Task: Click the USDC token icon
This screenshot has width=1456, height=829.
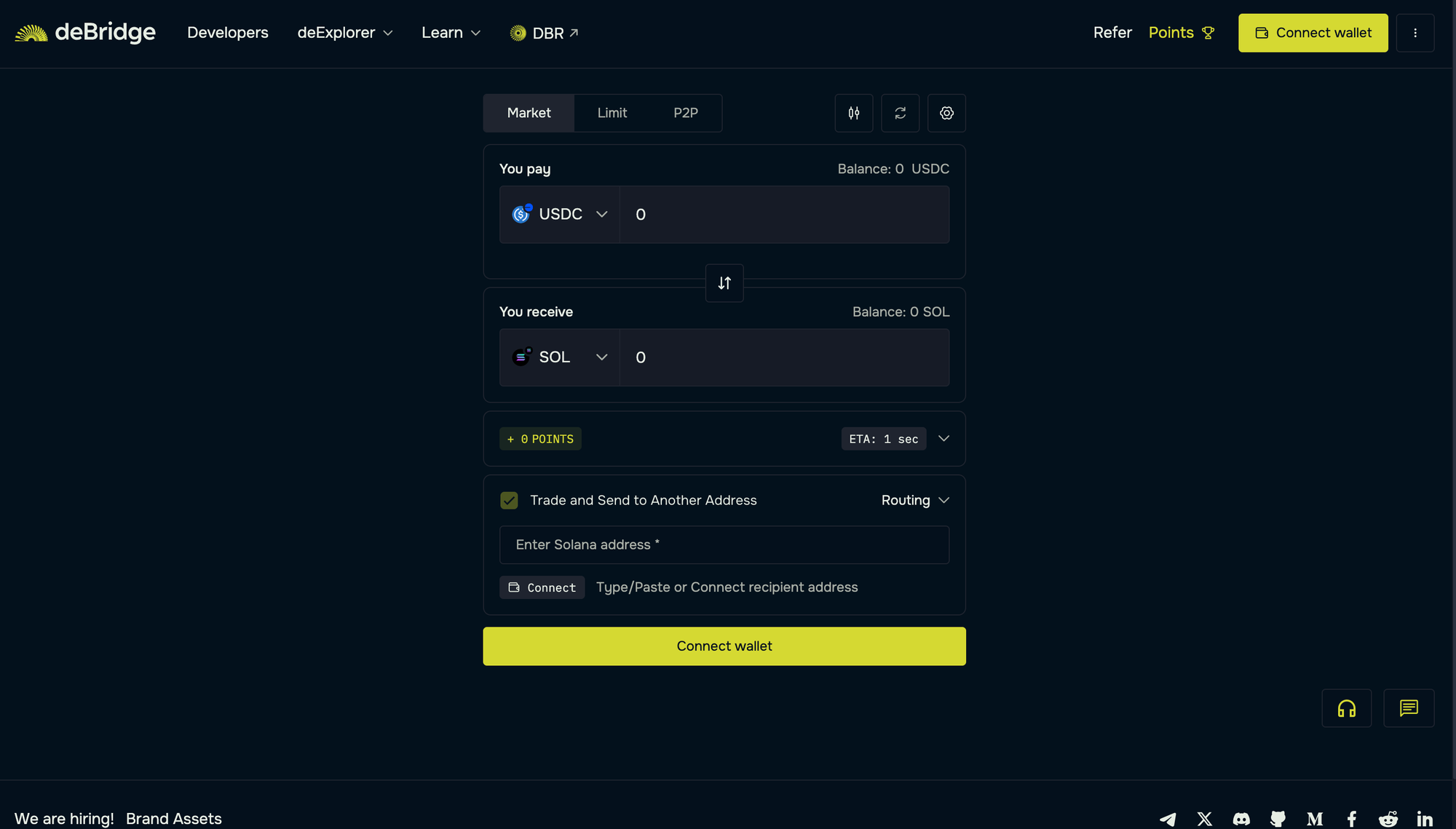Action: pos(522,214)
